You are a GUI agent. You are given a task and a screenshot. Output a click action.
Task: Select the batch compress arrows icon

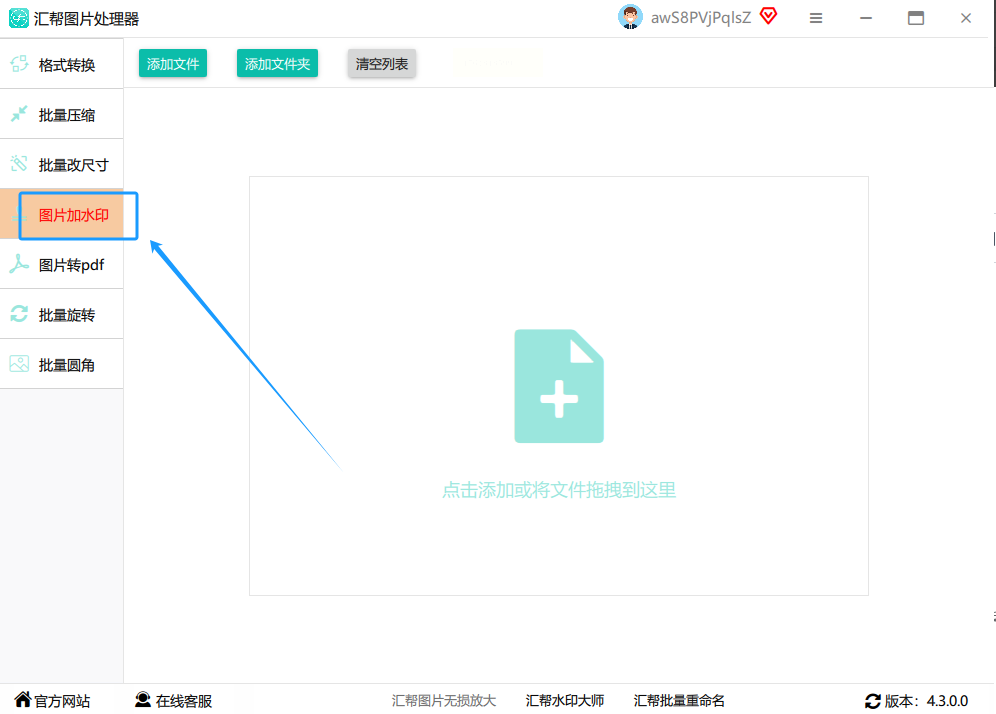pos(19,114)
